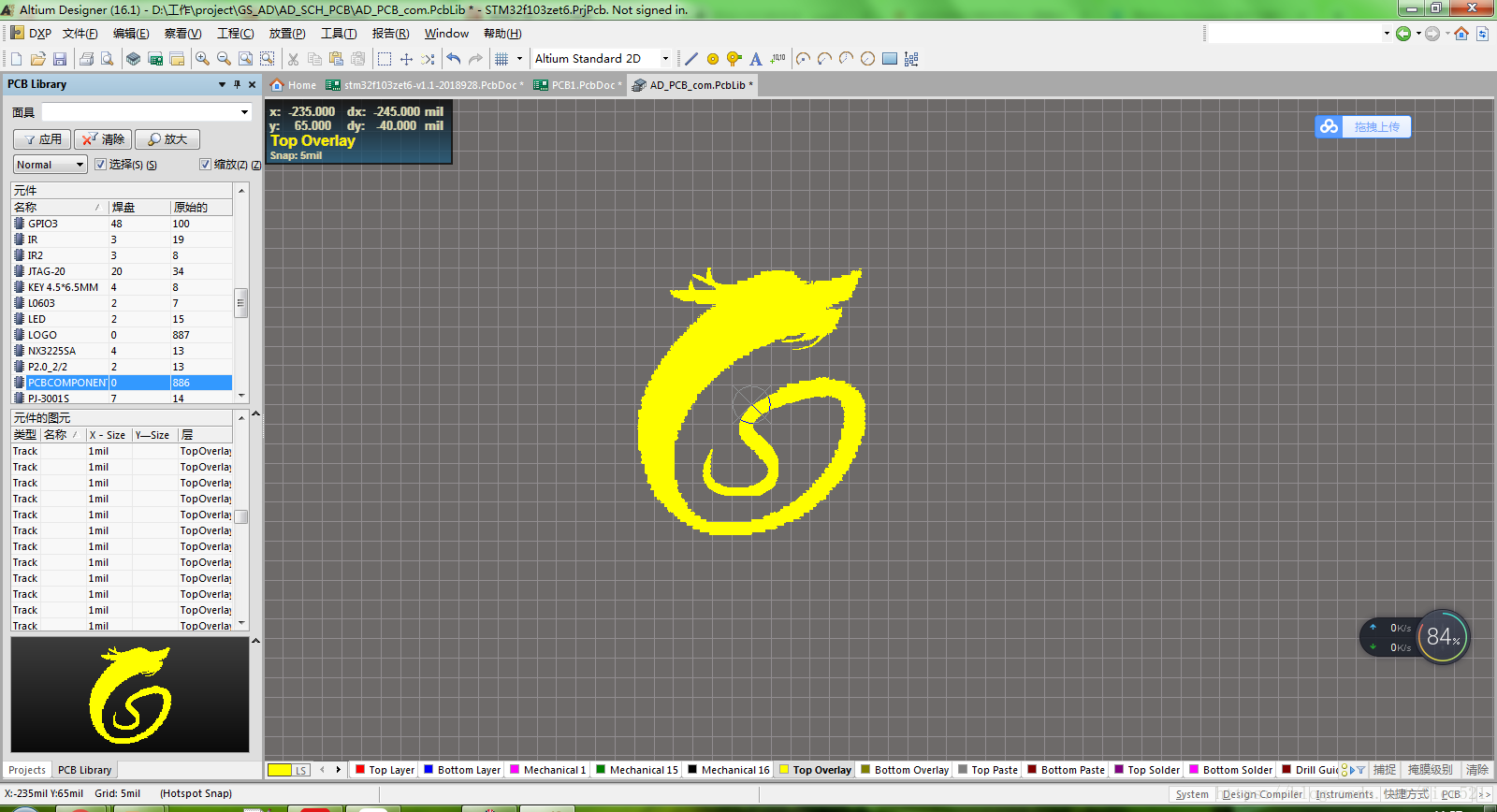Image resolution: width=1497 pixels, height=812 pixels.
Task: Open an existing file with the folder icon
Action: click(38, 59)
